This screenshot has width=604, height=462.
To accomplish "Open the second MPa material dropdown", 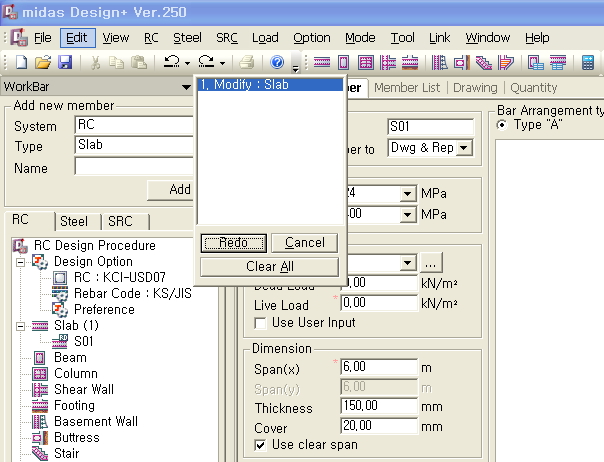I will [x=407, y=214].
